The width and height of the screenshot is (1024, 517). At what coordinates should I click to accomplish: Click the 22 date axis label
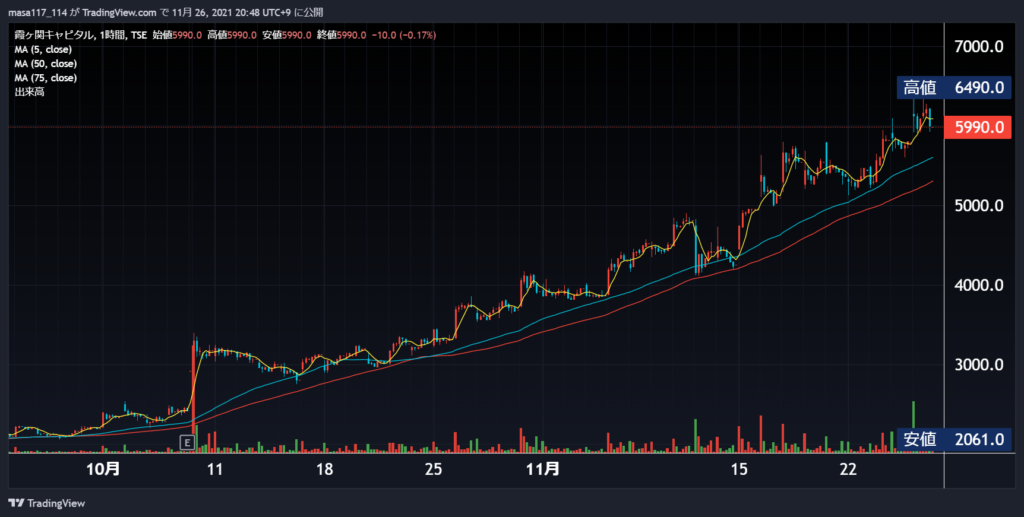point(848,469)
